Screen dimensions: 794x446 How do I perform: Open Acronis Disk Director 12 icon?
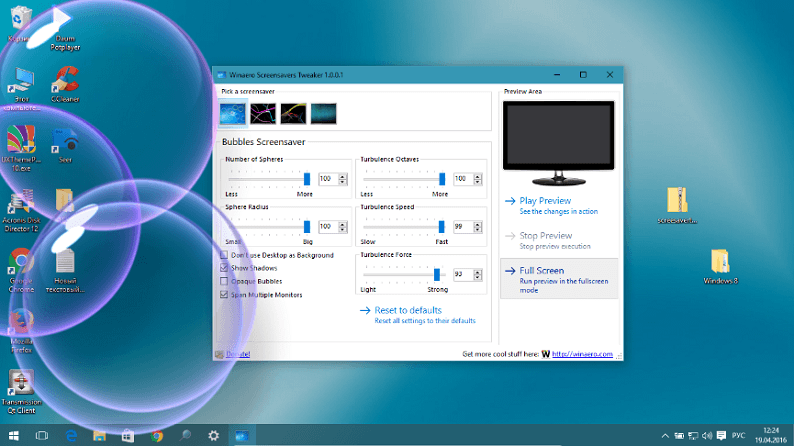point(21,210)
